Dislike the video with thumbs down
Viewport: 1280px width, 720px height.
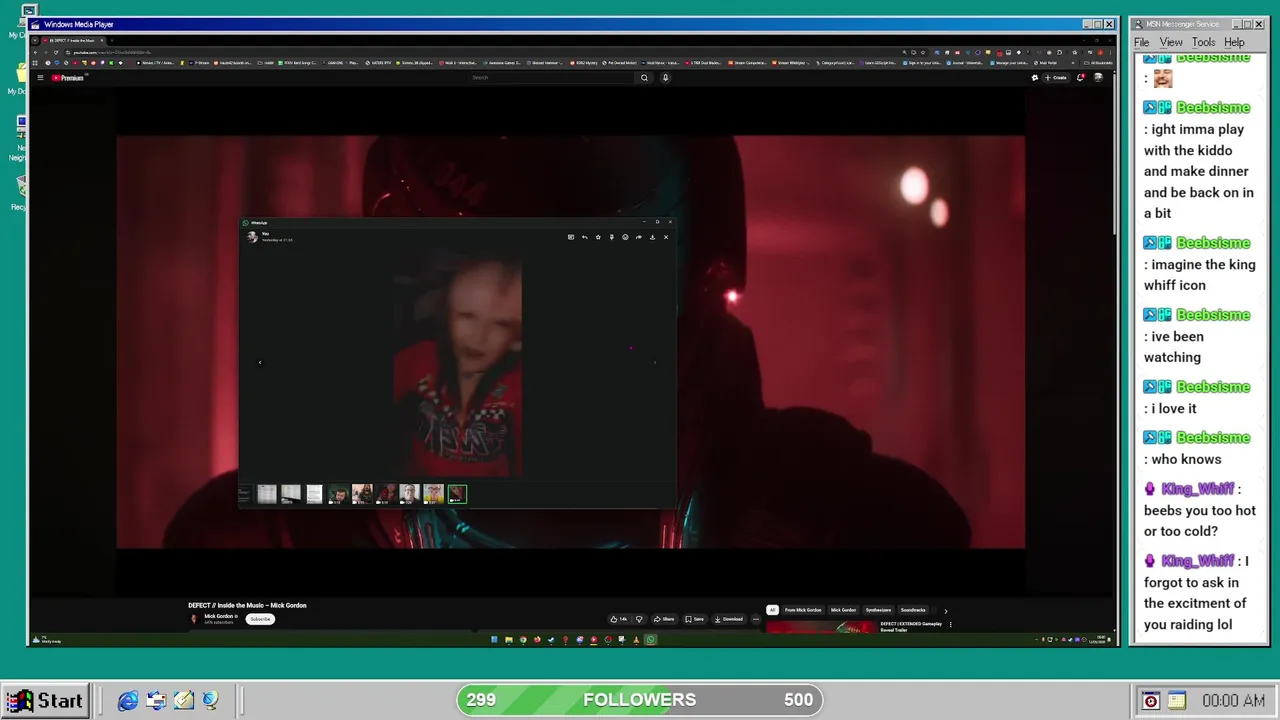pos(640,619)
